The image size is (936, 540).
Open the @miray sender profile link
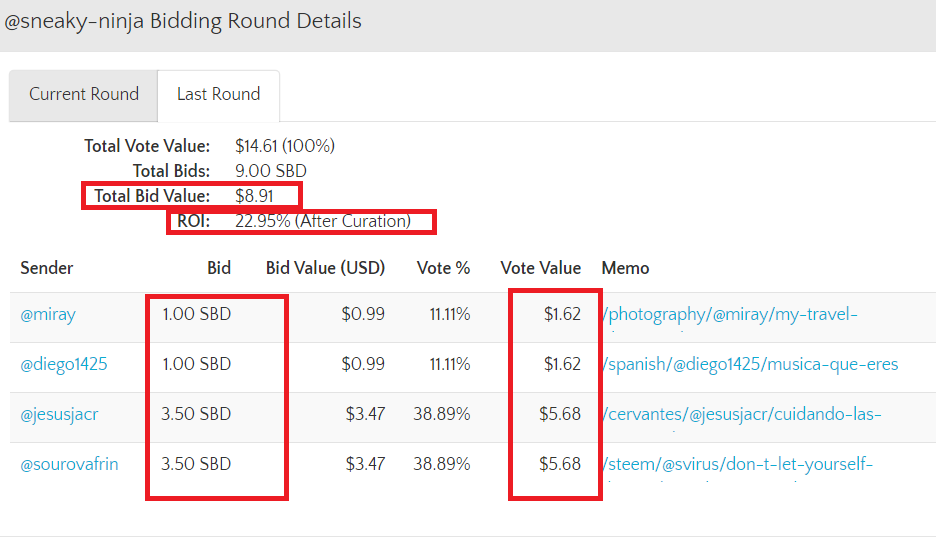(x=48, y=314)
